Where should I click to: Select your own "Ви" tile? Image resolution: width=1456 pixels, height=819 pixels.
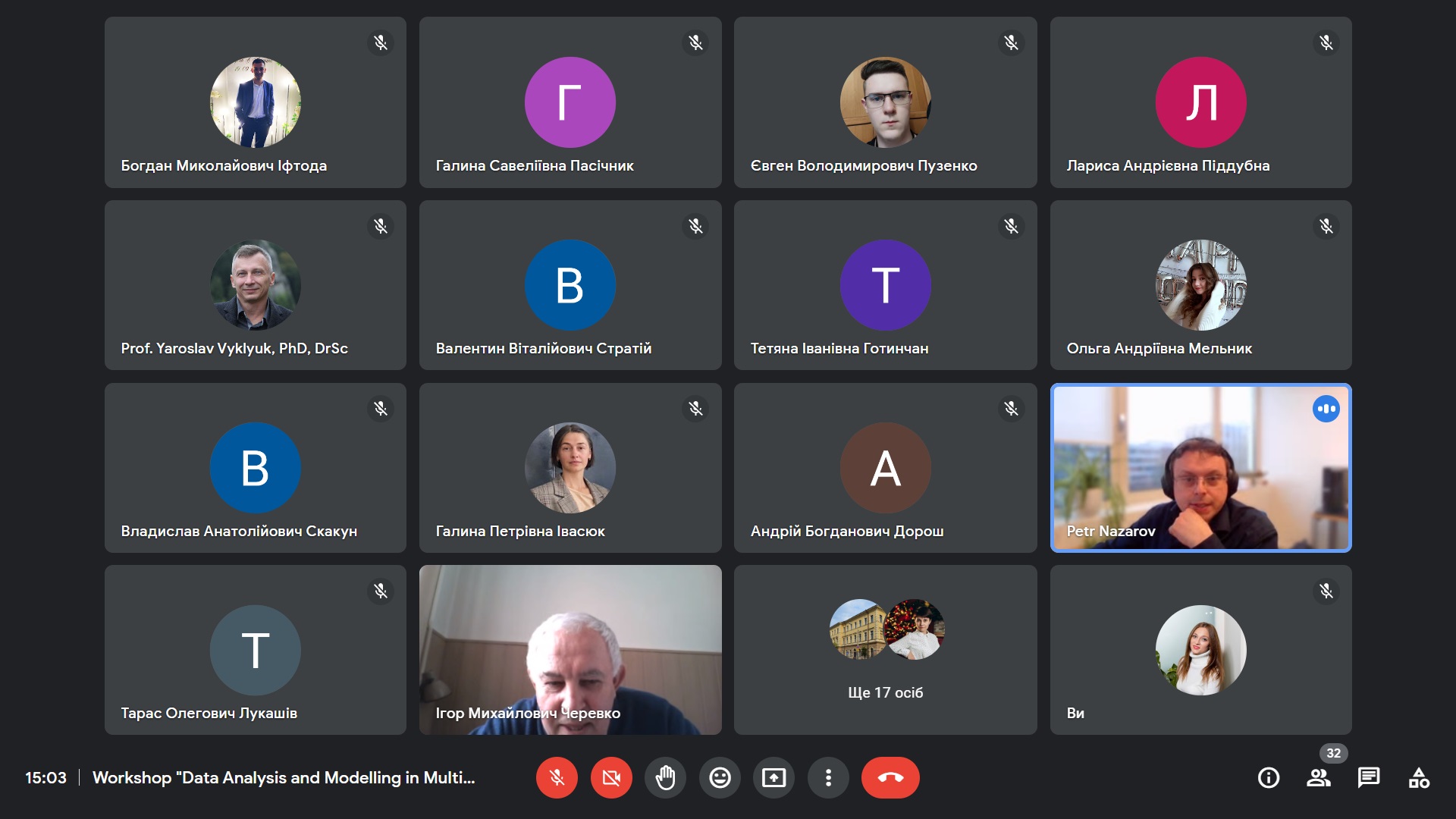[x=1200, y=650]
